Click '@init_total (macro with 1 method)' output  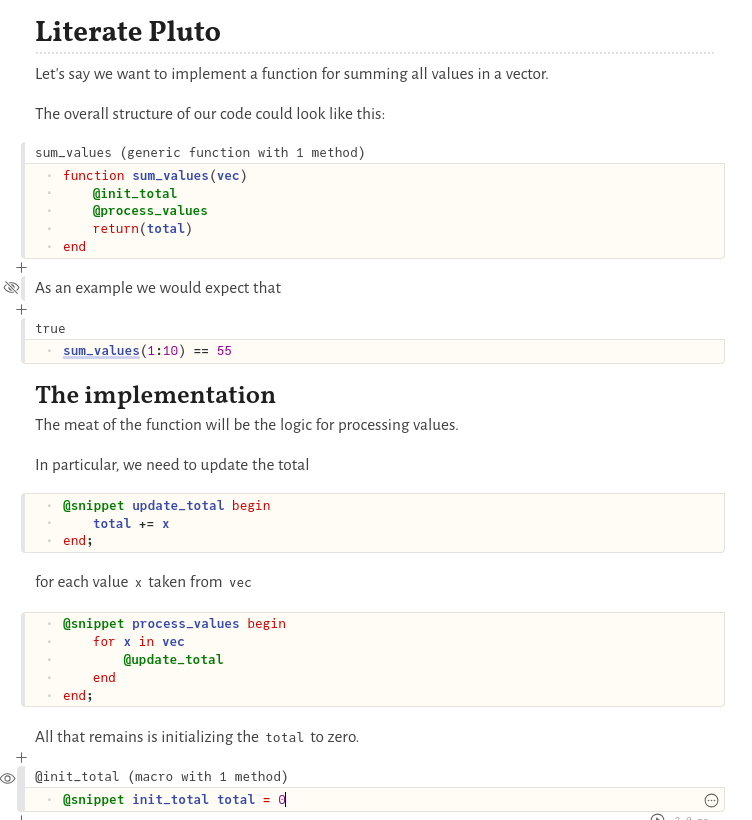161,777
